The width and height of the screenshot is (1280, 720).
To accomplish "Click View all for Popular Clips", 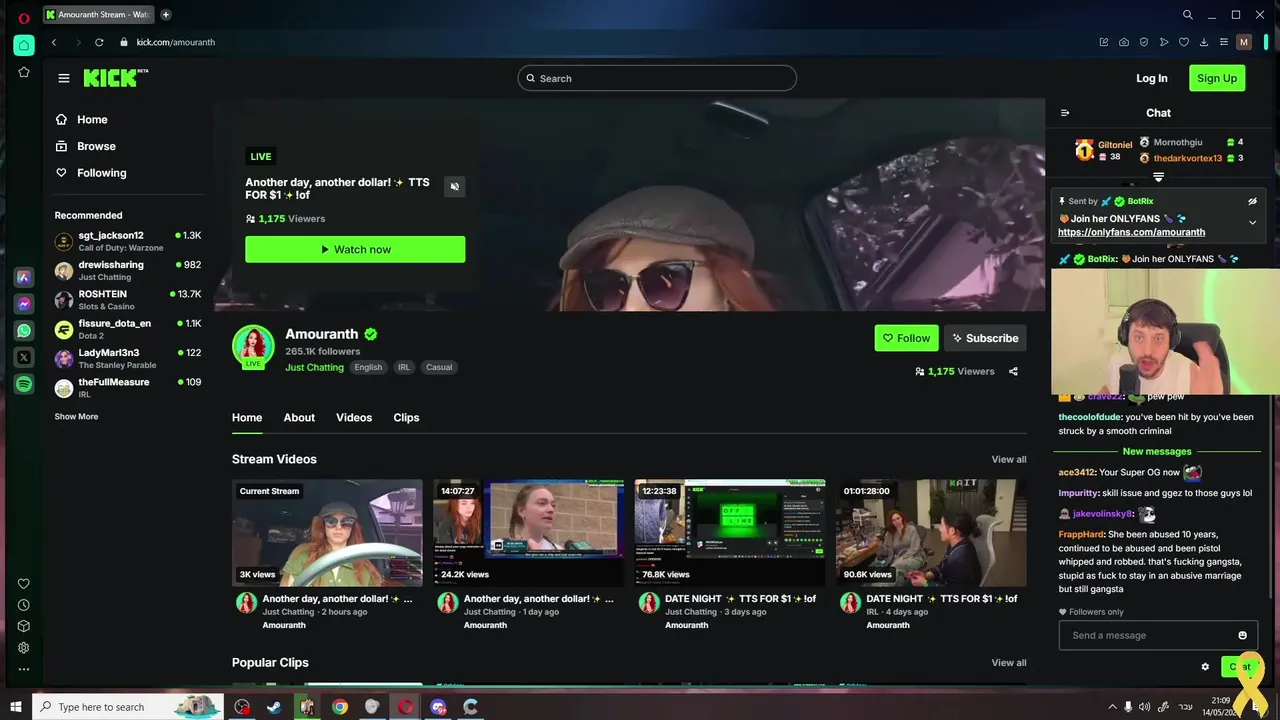I will tap(1009, 663).
